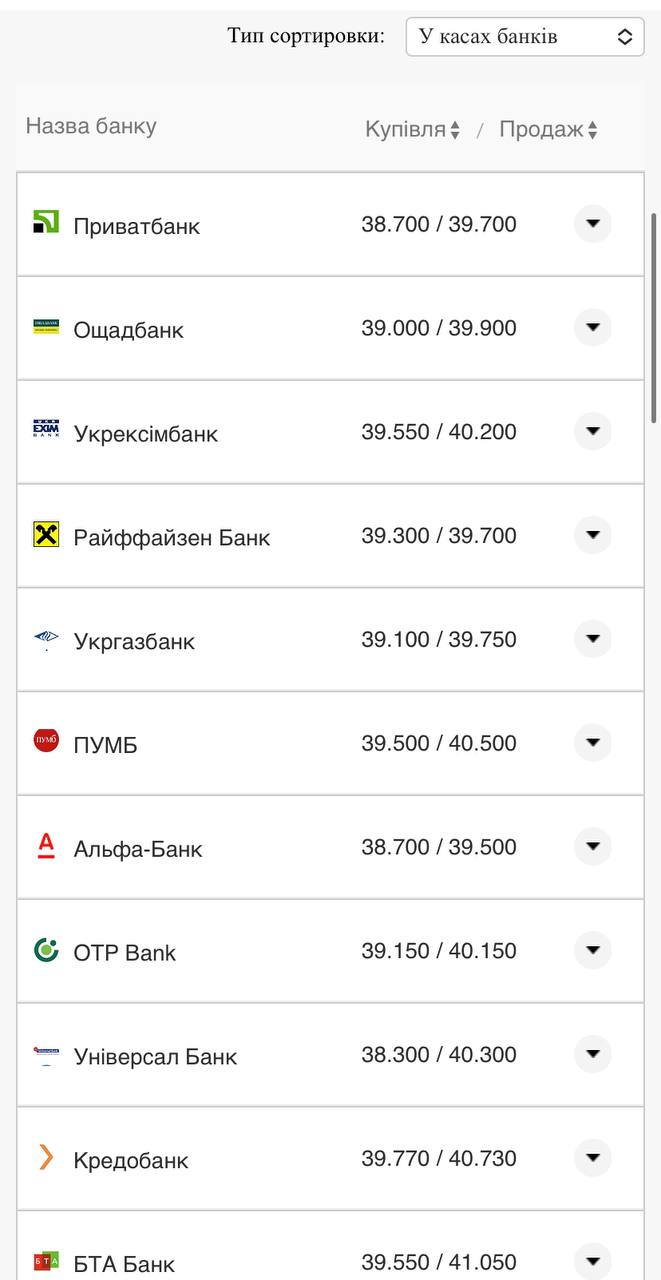Click the Кредобанк orange chevron logo
Viewport: 661px width, 1280px height.
click(46, 1158)
